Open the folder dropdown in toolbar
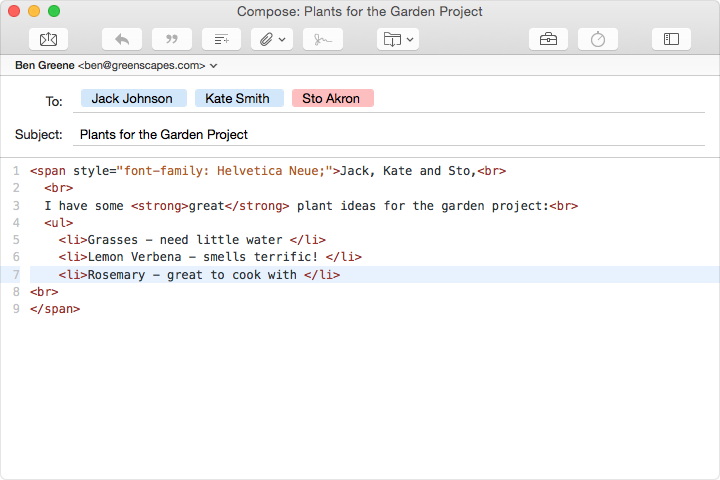 (397, 39)
